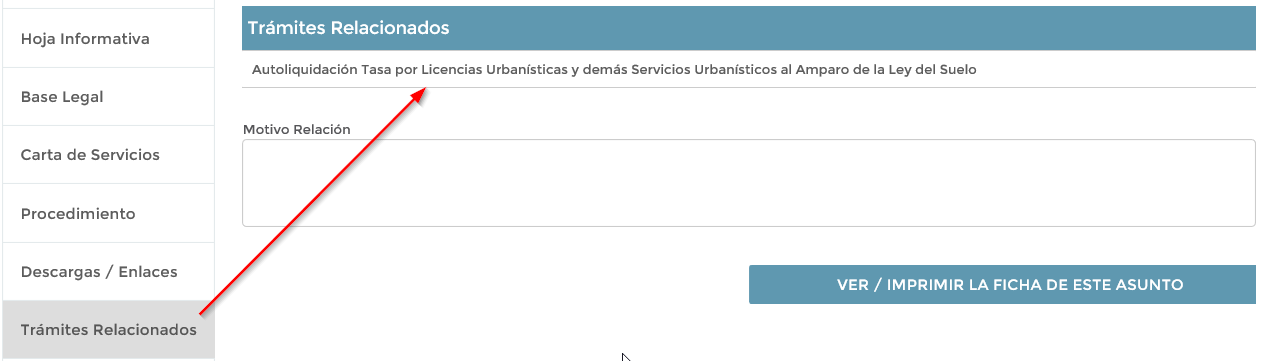1277x361 pixels.
Task: Click the red arrow's tail end
Action: (x=203, y=311)
